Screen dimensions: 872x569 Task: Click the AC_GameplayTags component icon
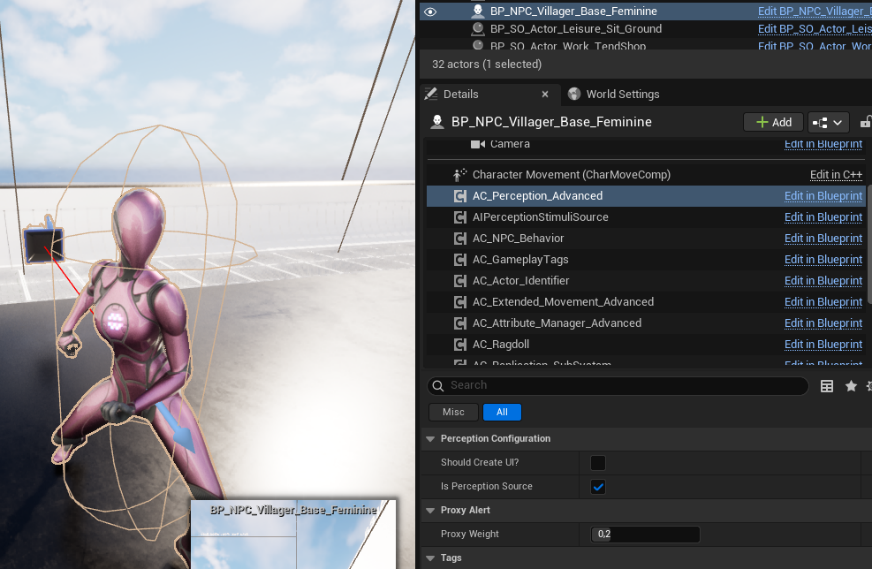point(460,260)
